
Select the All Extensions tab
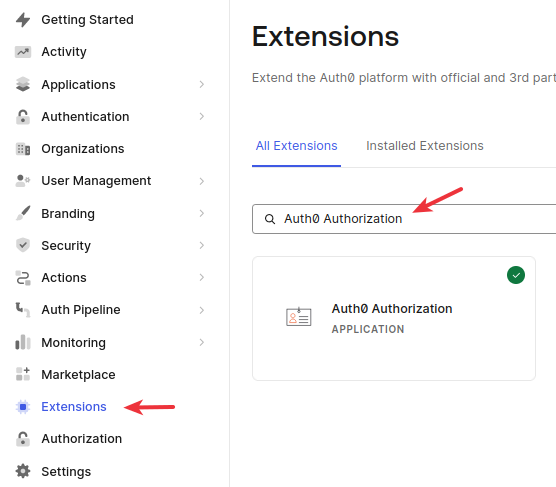[296, 146]
